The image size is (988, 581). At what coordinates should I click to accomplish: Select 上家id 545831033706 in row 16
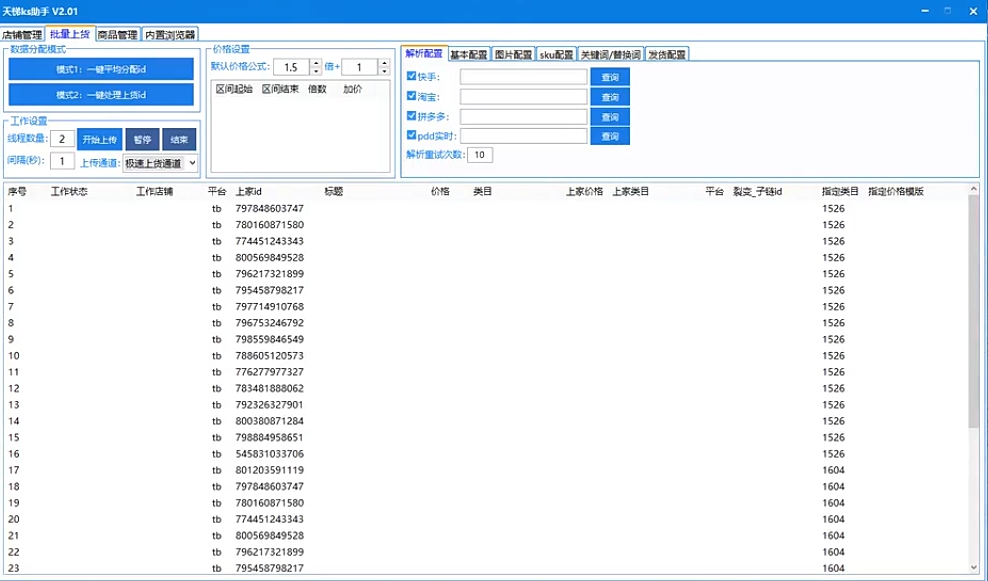(x=270, y=454)
